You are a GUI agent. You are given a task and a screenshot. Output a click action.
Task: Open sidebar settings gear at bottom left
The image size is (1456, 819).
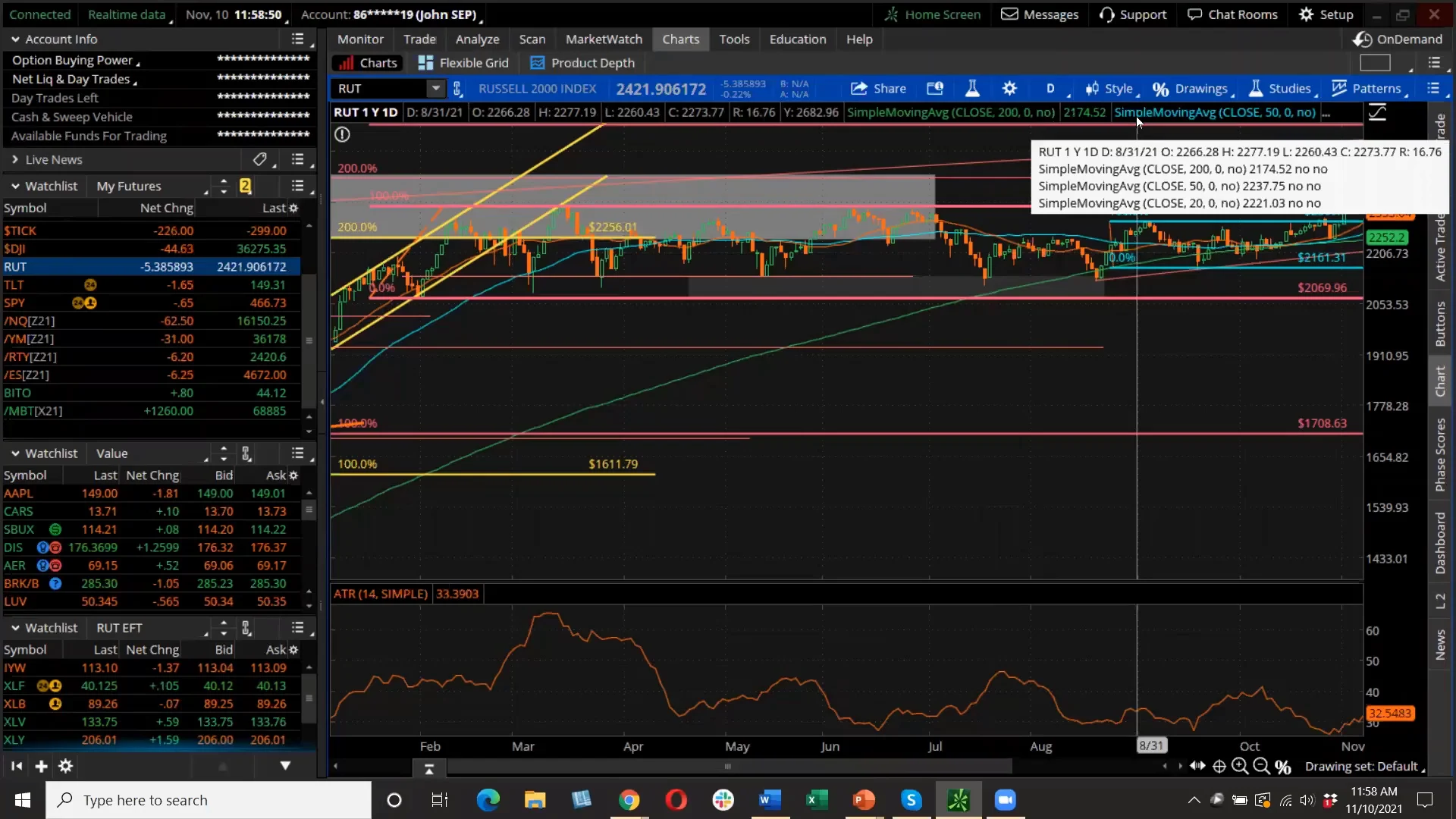(x=66, y=766)
